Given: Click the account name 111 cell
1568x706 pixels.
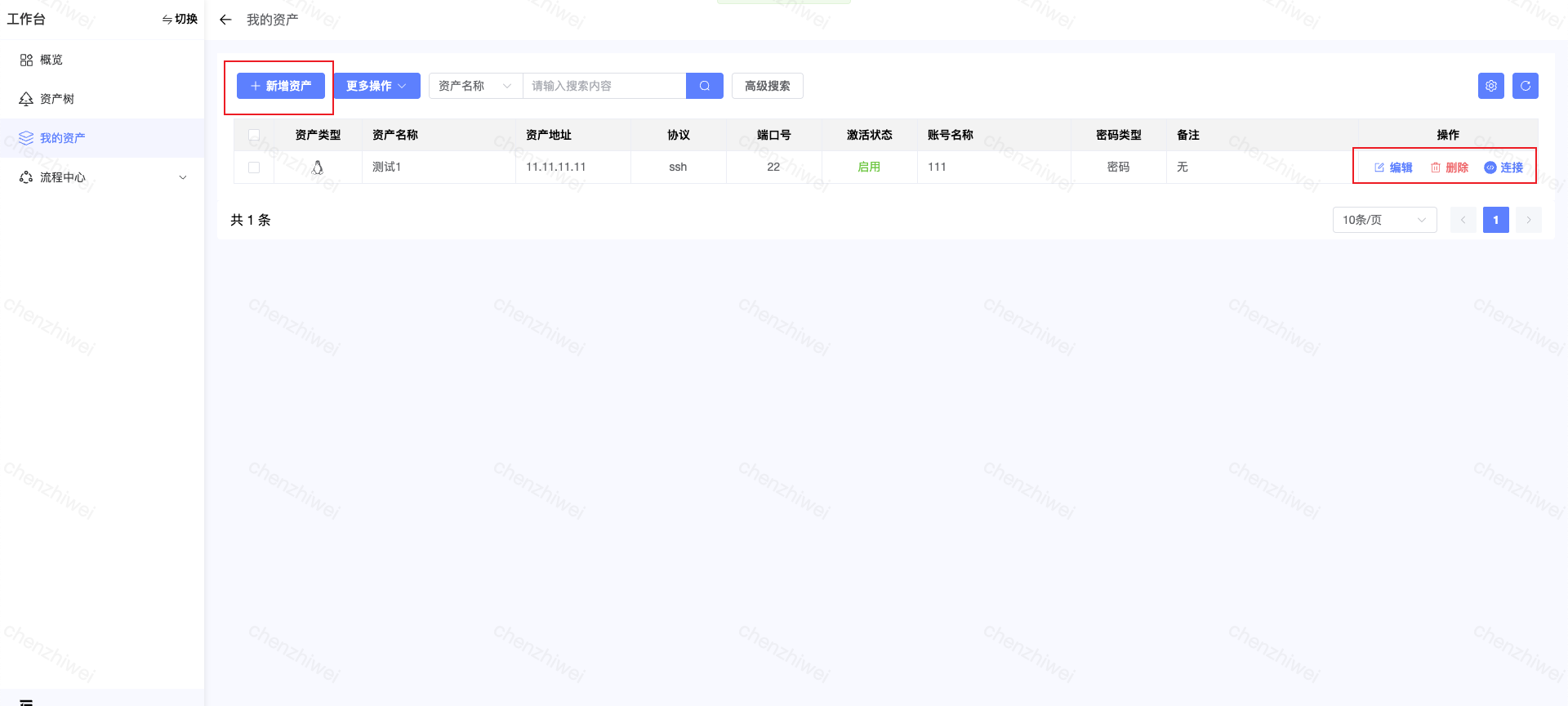Looking at the screenshot, I should (994, 167).
